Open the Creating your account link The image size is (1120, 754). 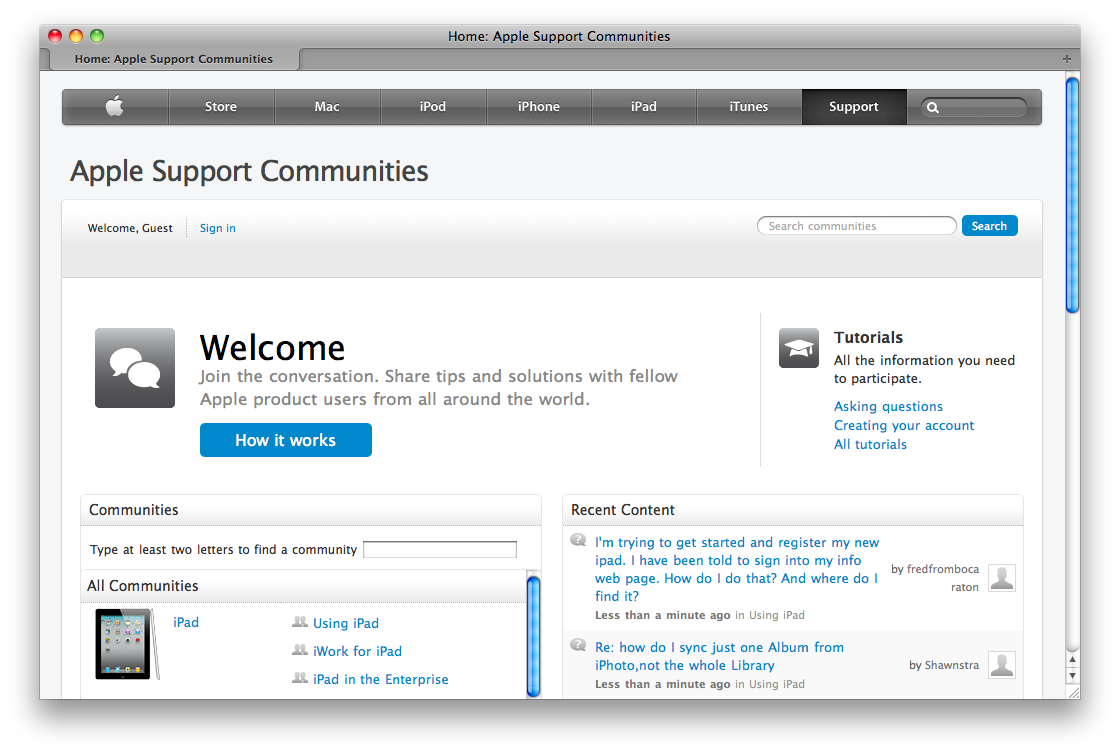(x=904, y=426)
